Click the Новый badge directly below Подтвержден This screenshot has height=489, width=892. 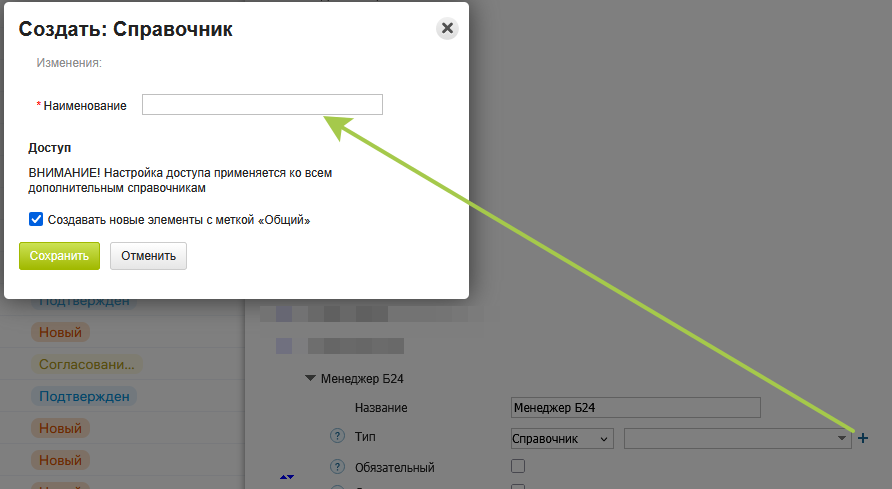[61, 428]
